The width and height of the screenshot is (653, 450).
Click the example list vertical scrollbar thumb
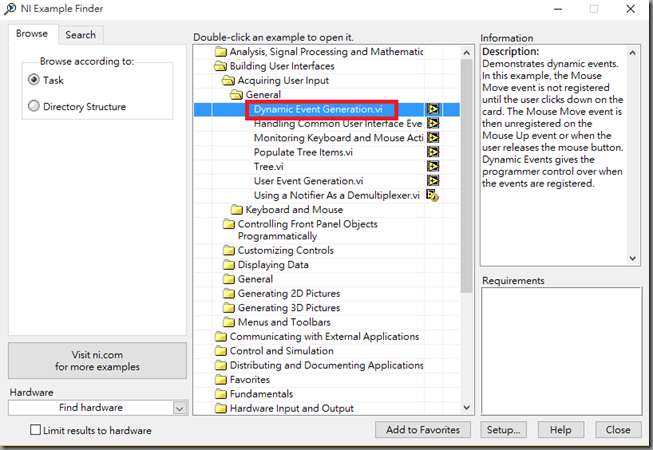coord(466,176)
